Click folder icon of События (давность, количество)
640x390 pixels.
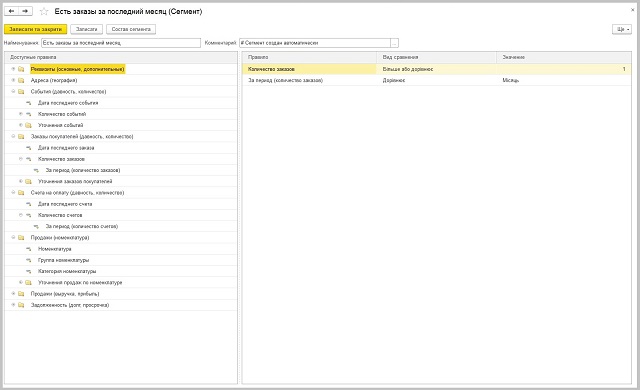tap(21, 92)
